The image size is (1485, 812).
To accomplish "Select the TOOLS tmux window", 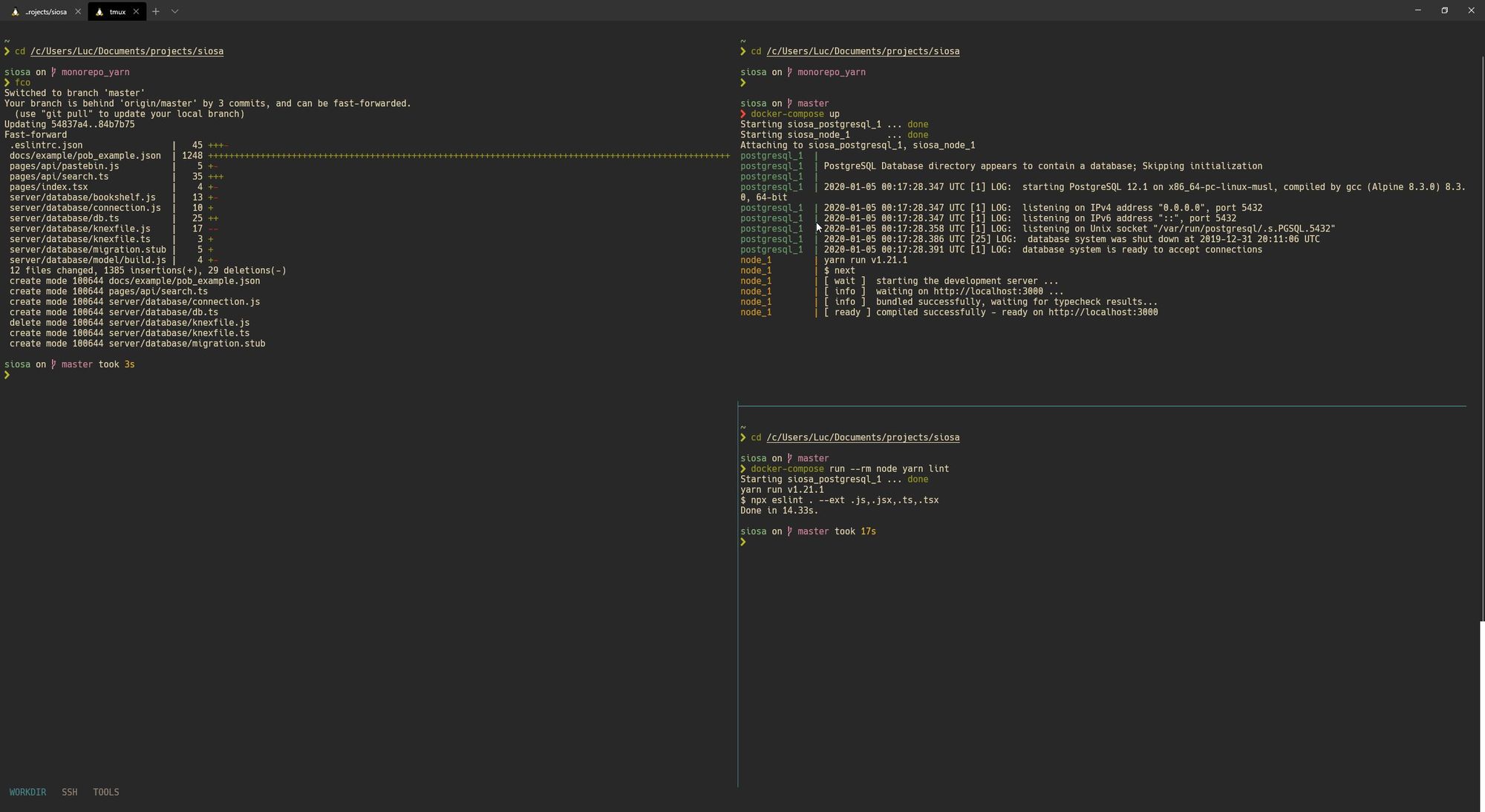I will 106,792.
